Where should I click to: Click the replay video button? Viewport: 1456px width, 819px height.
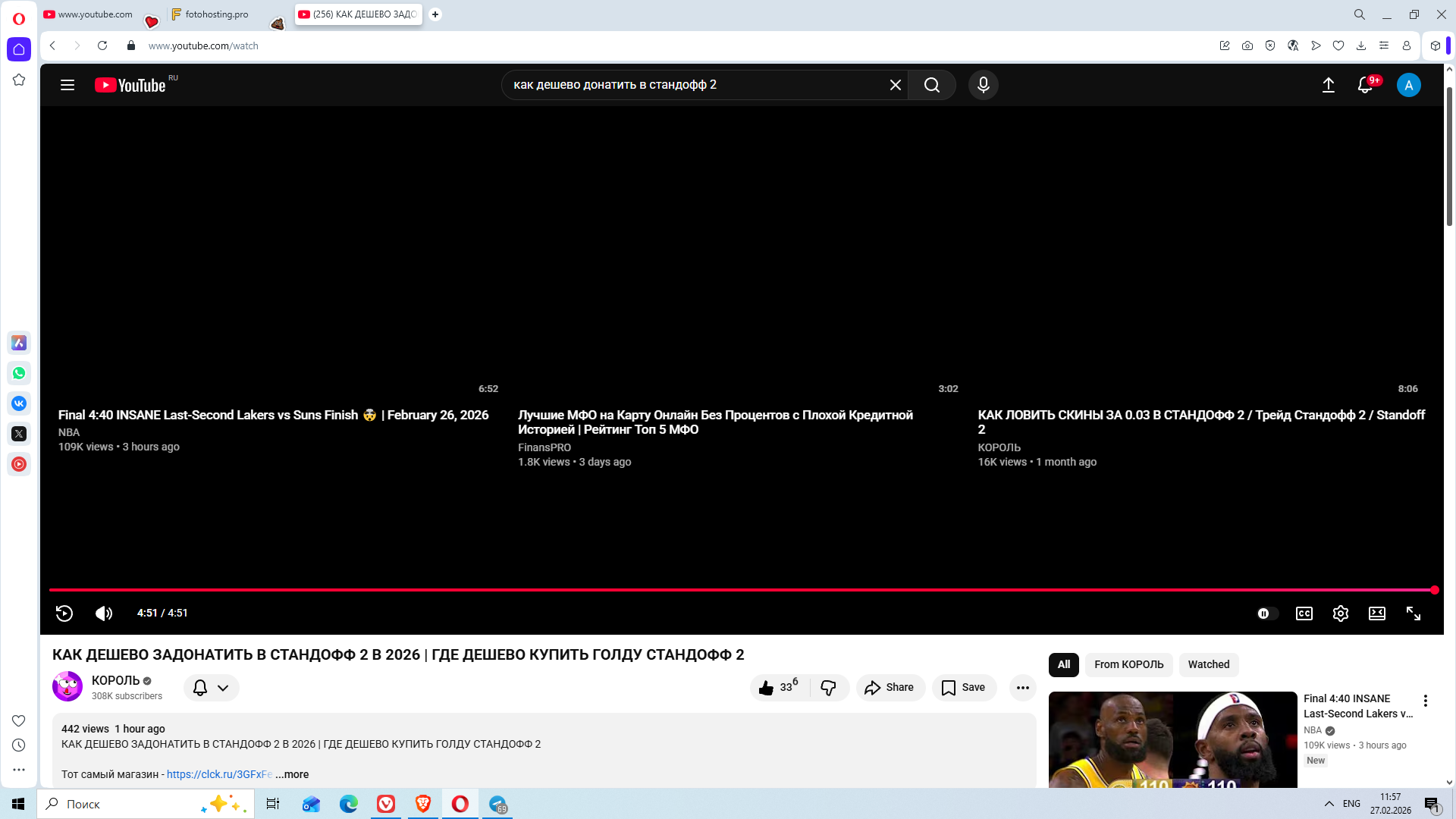click(x=64, y=613)
